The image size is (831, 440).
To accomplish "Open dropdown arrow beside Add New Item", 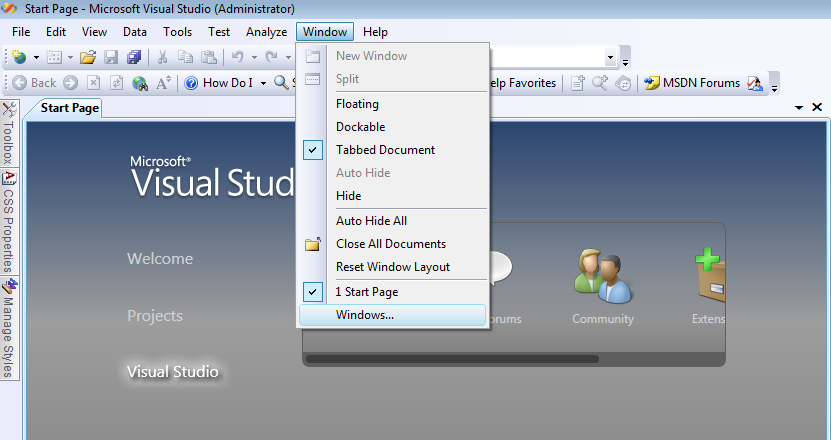I will click(70, 57).
